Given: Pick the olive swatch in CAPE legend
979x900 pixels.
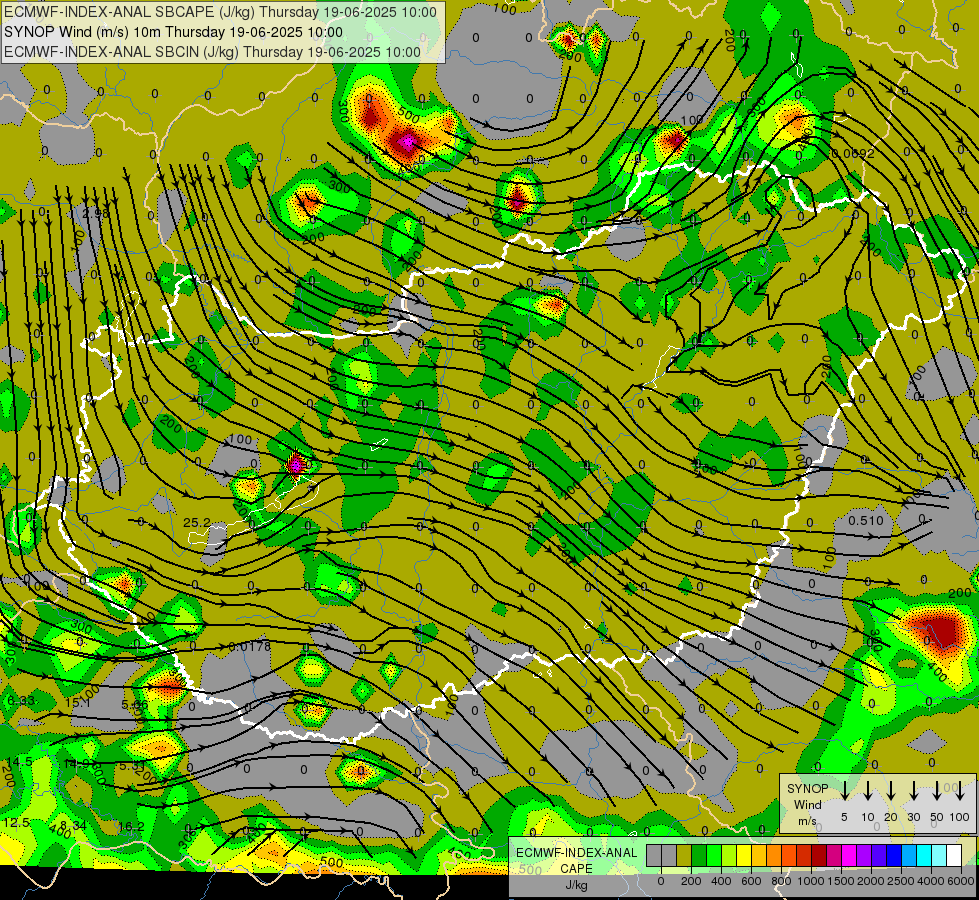Looking at the screenshot, I should point(684,855).
